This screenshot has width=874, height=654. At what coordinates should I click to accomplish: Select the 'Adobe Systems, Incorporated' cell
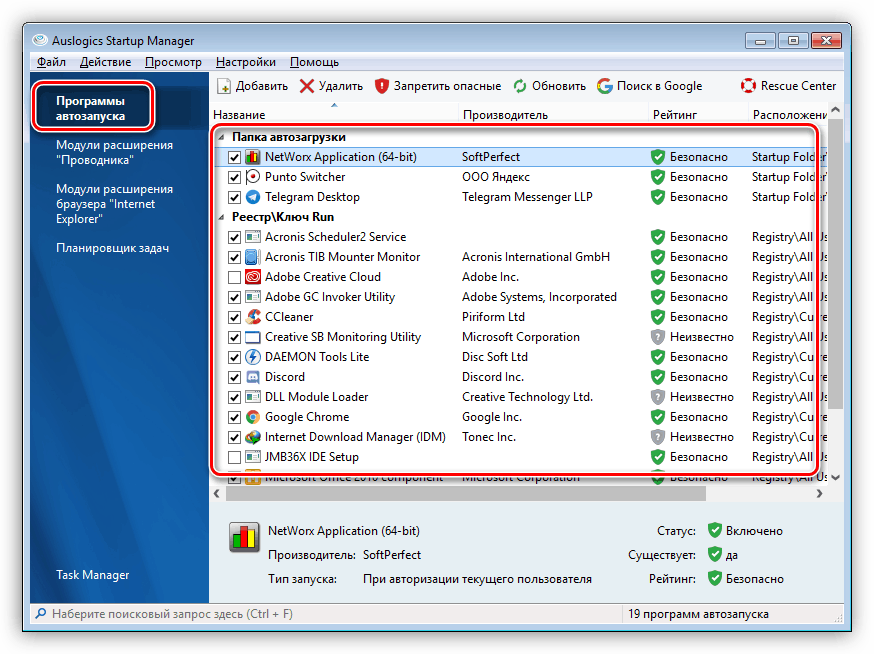[539, 297]
